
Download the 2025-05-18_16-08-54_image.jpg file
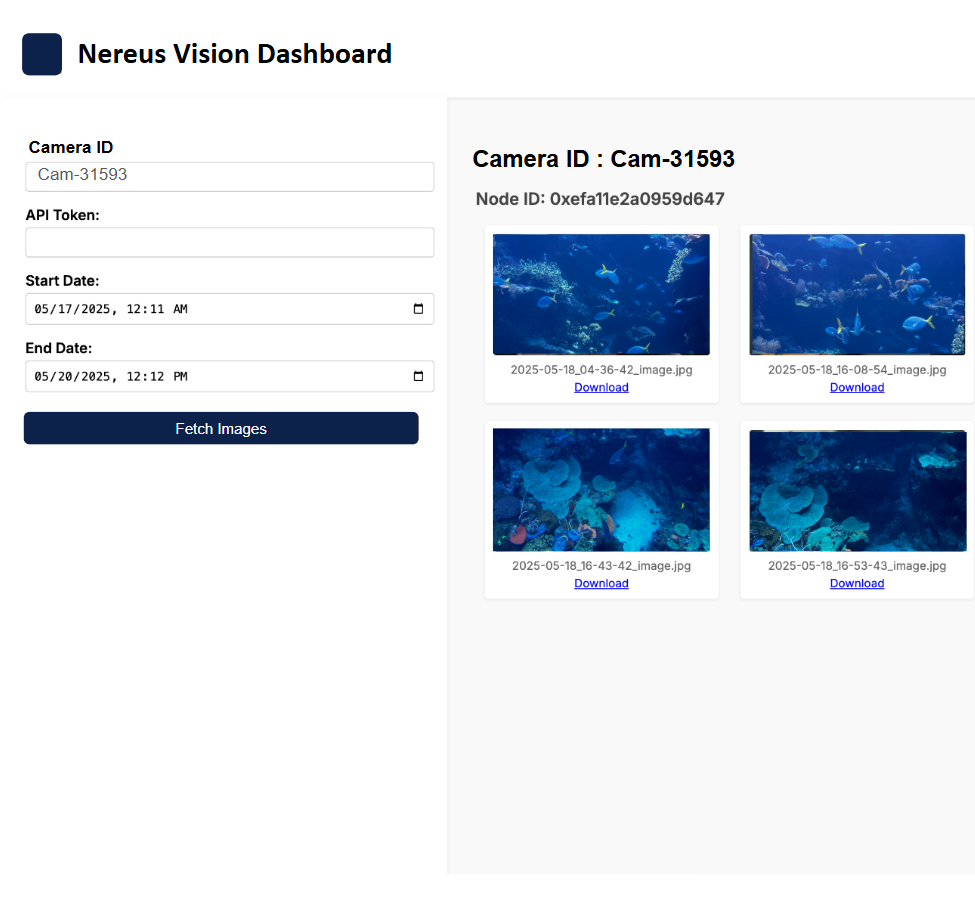tap(856, 387)
